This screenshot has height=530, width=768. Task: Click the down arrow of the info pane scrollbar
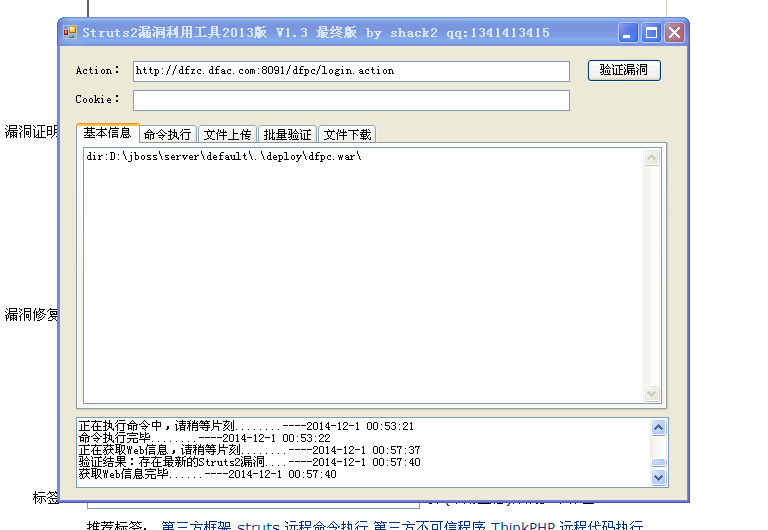coord(651,393)
